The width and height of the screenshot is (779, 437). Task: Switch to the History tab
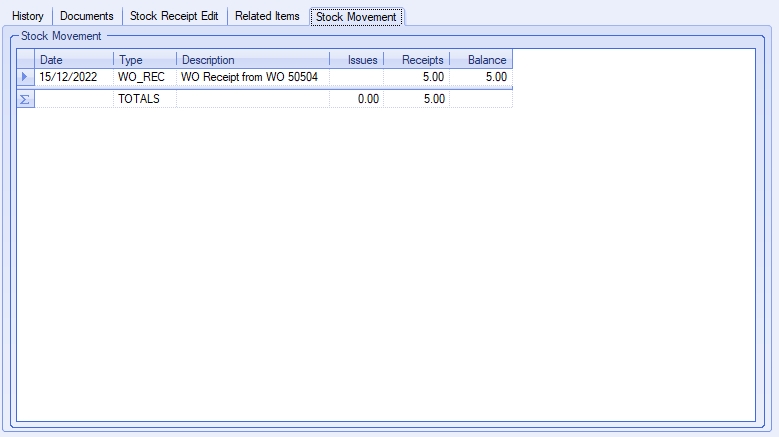point(28,17)
